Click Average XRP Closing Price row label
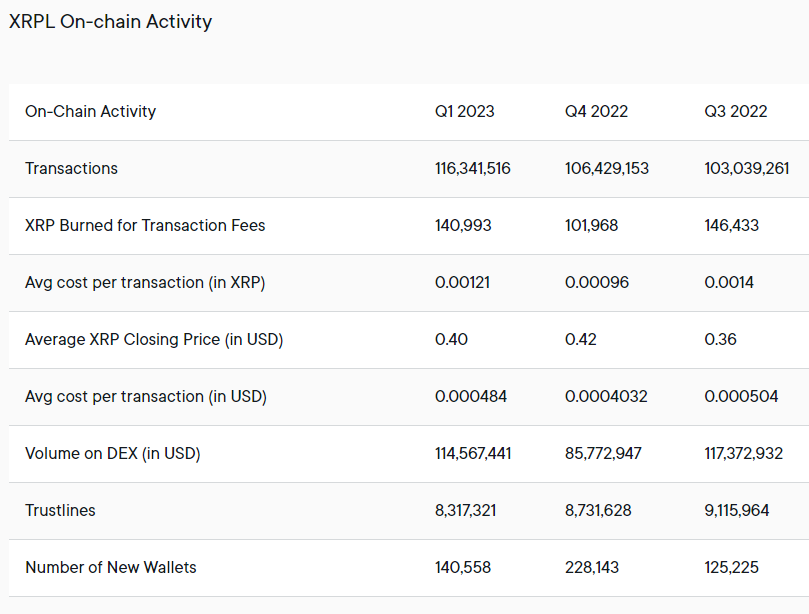The width and height of the screenshot is (809, 614). pyautogui.click(x=154, y=340)
